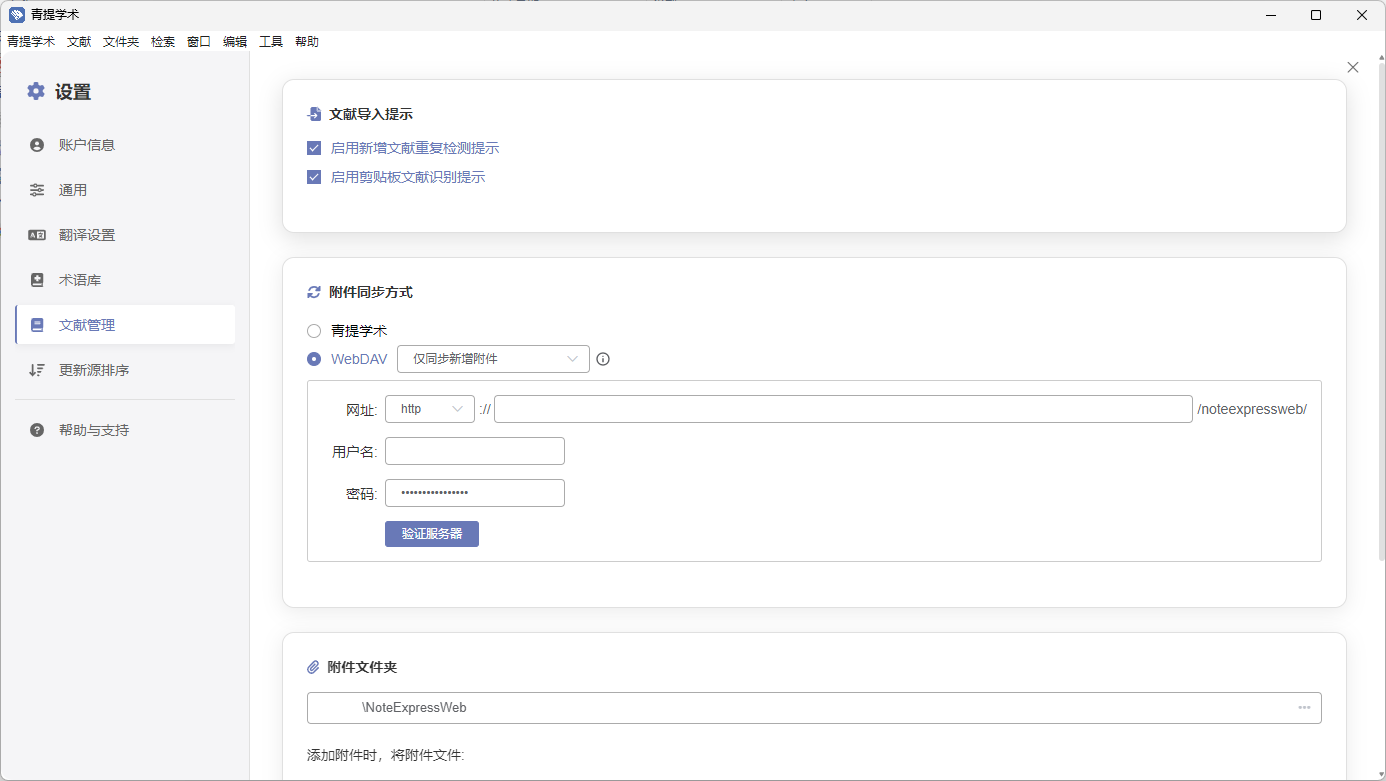
Task: Open the 工具 menu
Action: (271, 42)
